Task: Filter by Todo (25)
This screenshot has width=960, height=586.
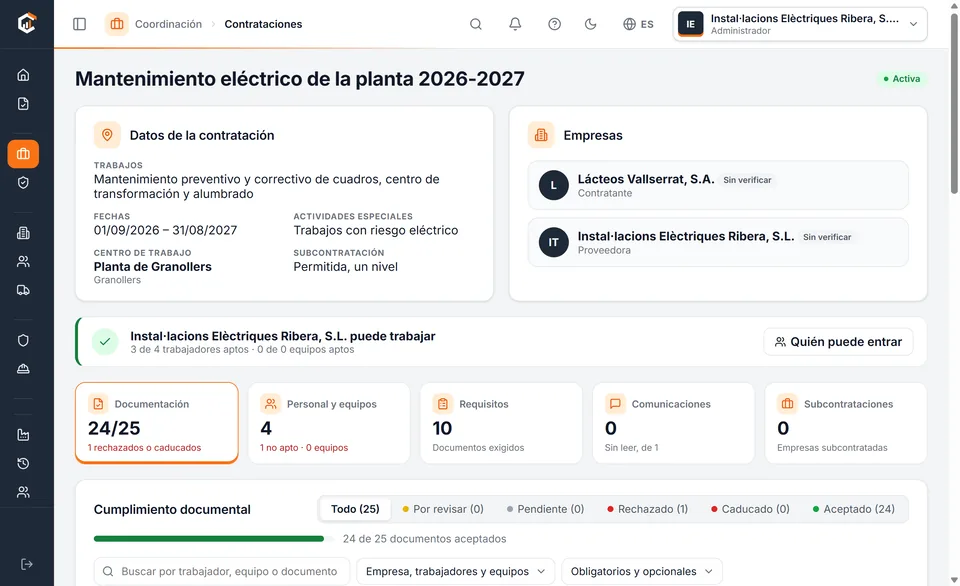Action: [355, 509]
